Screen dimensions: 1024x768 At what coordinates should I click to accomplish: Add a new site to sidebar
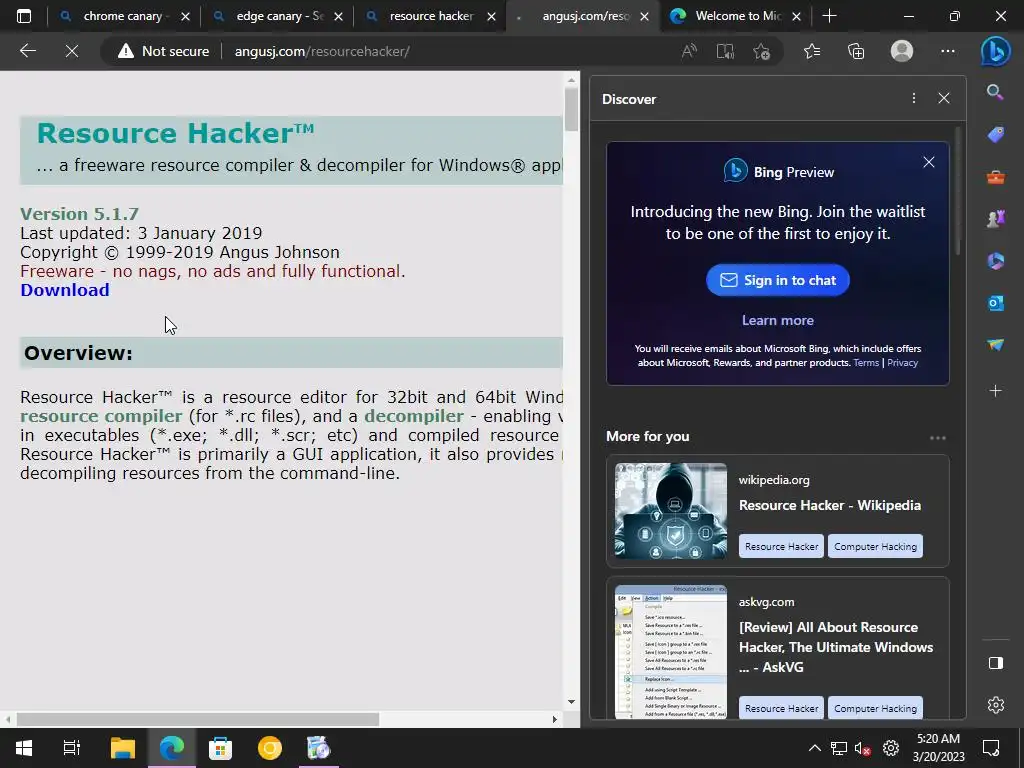click(x=995, y=391)
